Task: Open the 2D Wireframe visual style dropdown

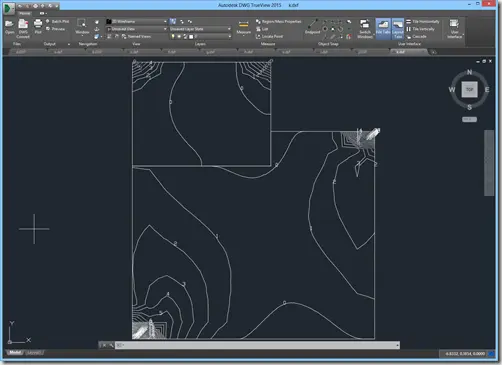Action: [137, 21]
